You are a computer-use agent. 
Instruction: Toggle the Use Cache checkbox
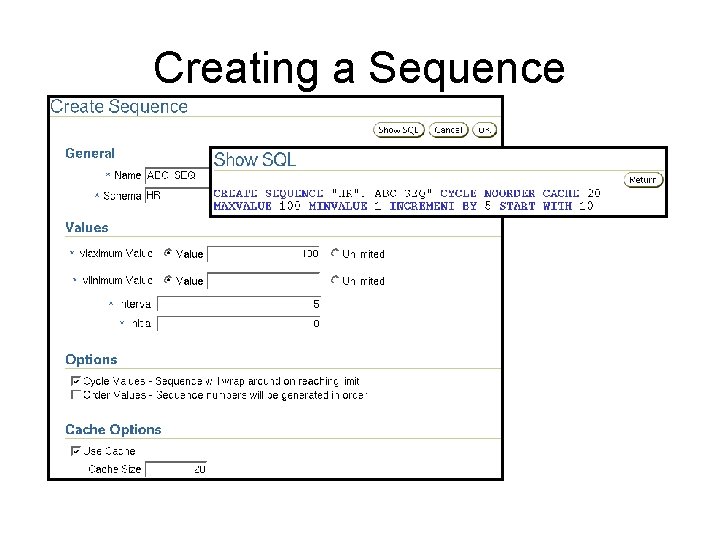click(x=76, y=451)
